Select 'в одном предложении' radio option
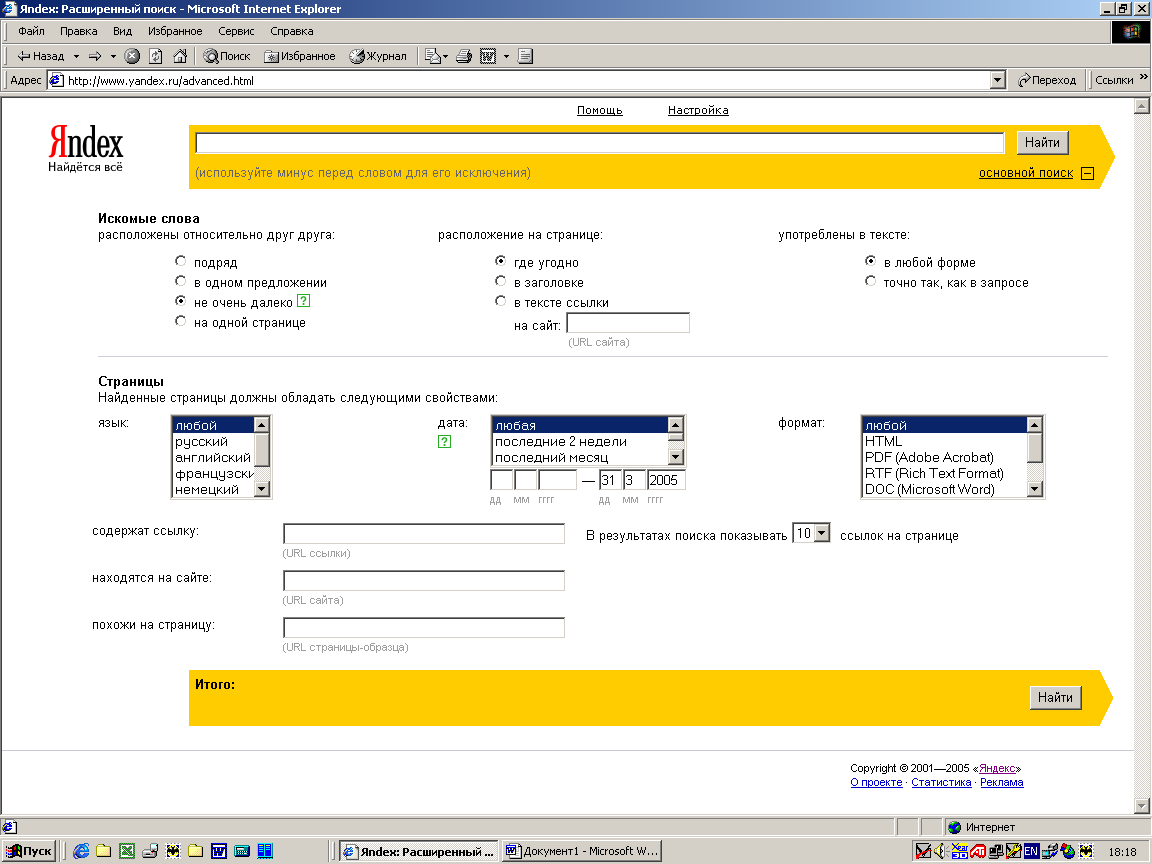 (x=180, y=281)
